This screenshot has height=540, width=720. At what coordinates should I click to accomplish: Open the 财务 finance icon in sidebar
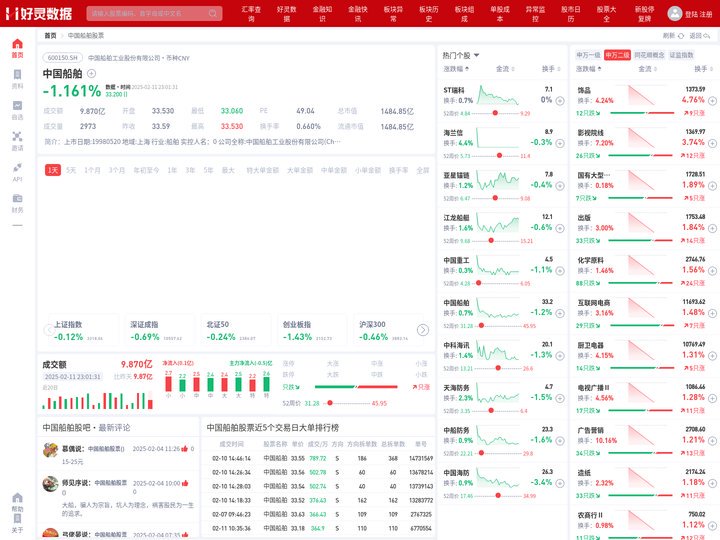coord(17,198)
